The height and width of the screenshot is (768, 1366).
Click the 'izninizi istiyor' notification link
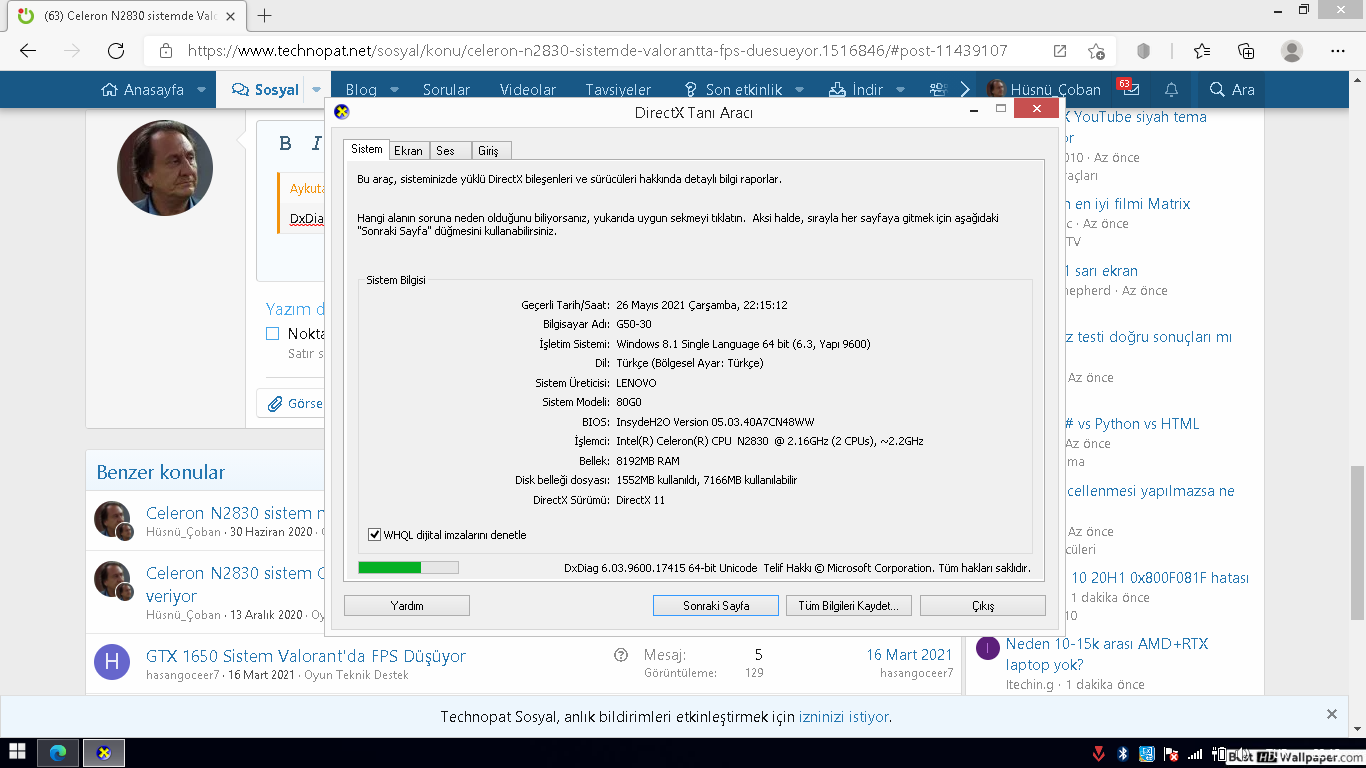pyautogui.click(x=844, y=716)
